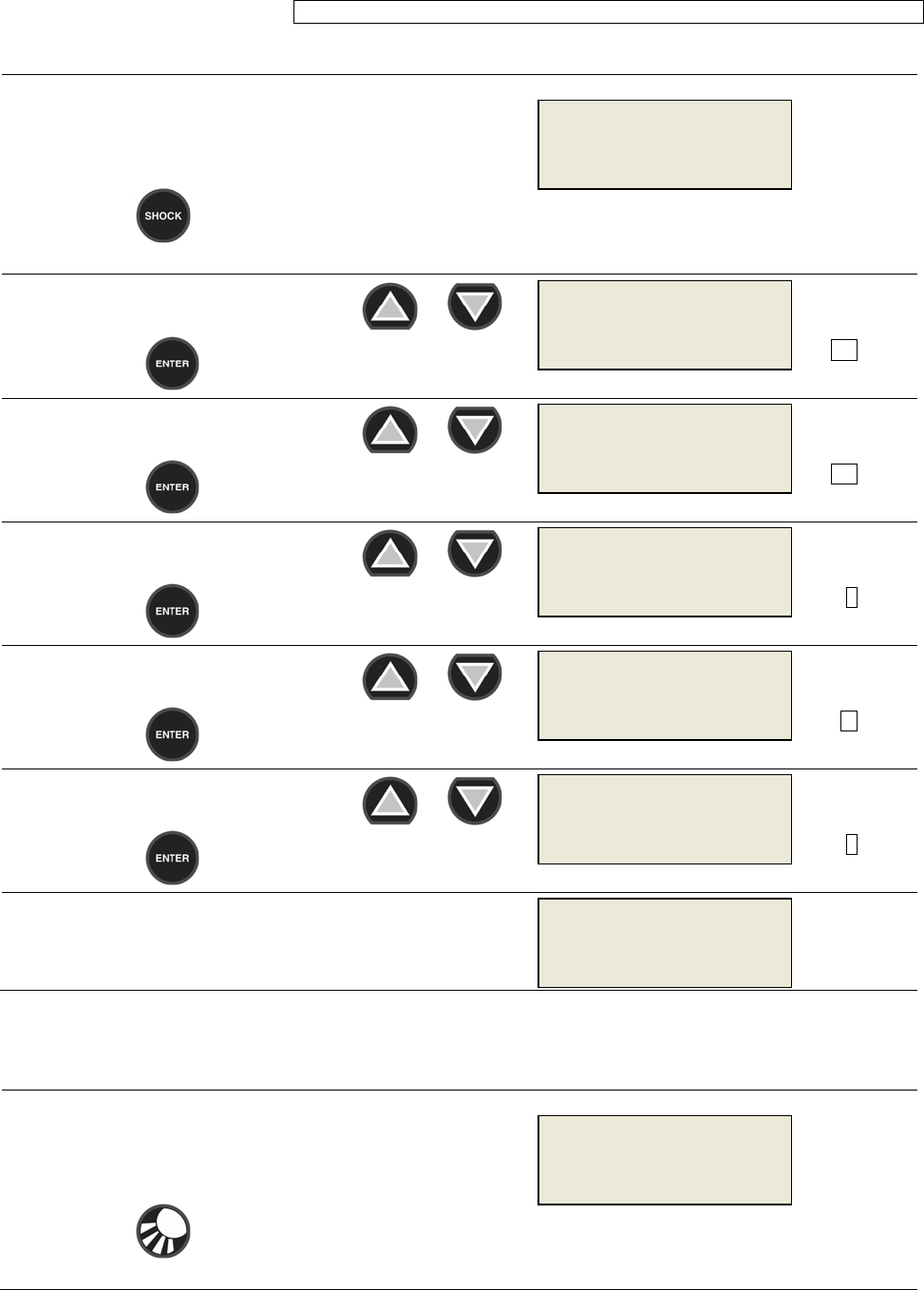Viewport: 924px width, 1290px height.
Task: Click the long empty field at the top
Action: pyautogui.click(x=608, y=12)
